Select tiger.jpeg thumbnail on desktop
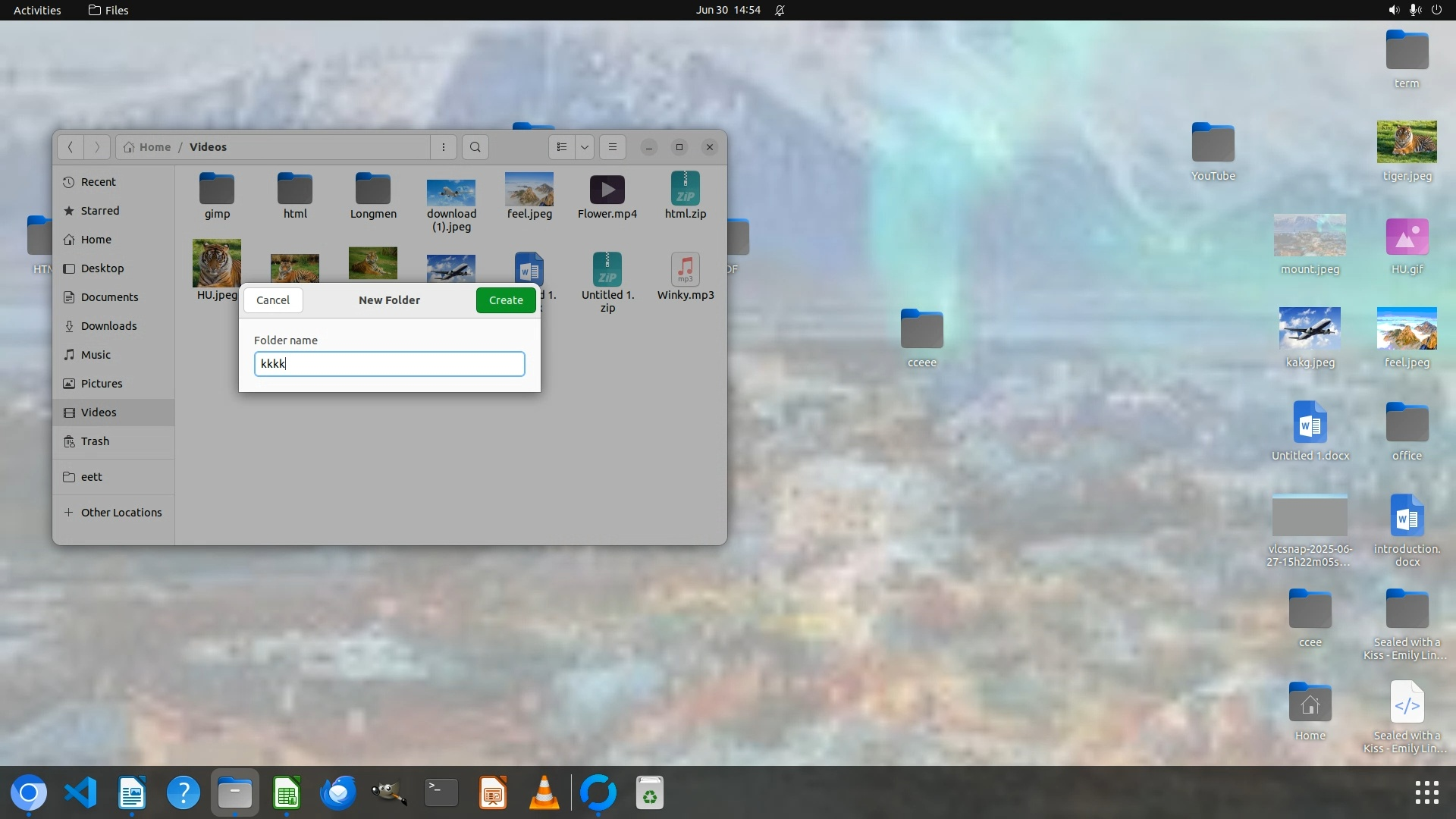The height and width of the screenshot is (819, 1456). tap(1406, 142)
